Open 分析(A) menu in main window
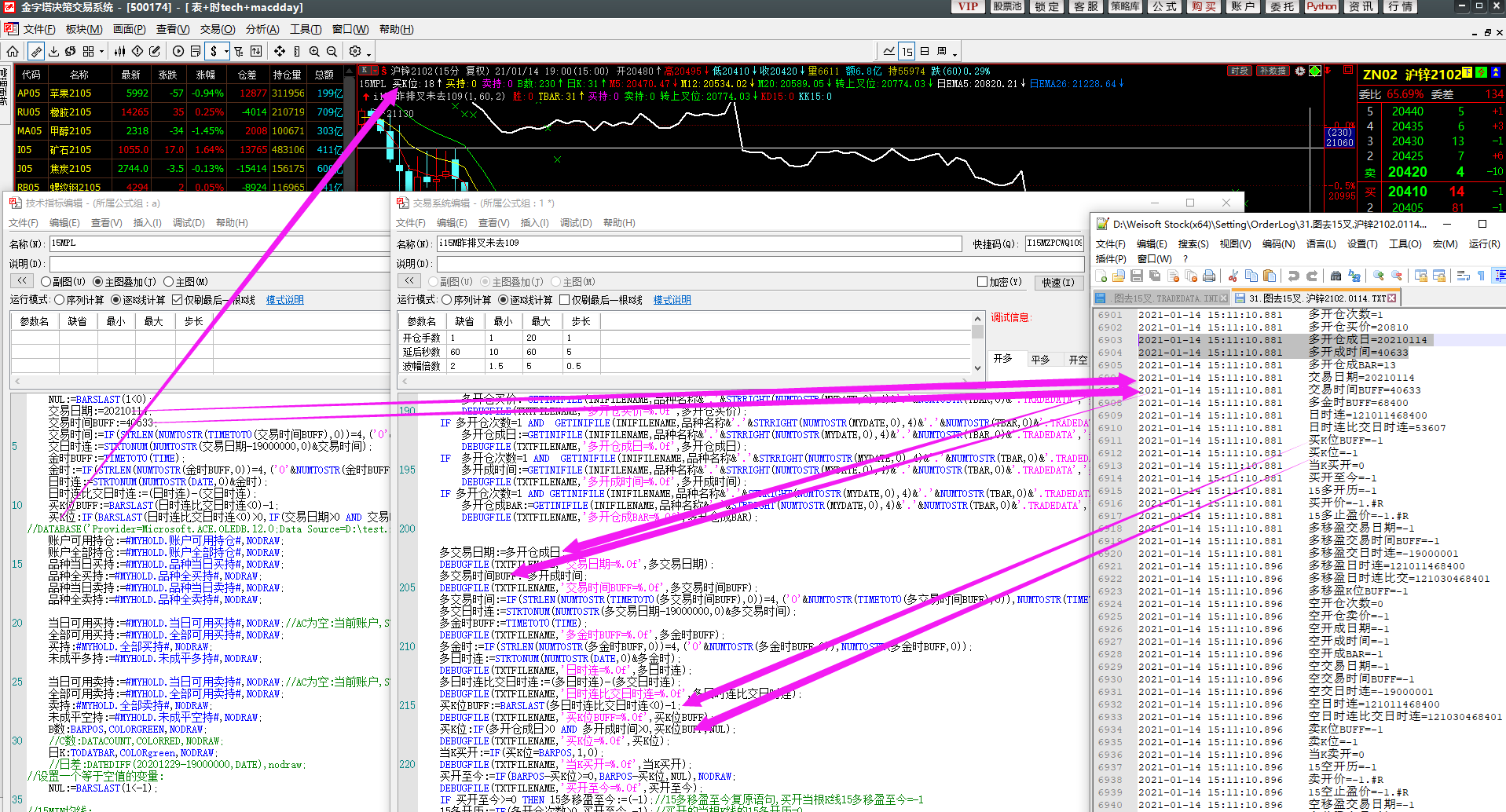This screenshot has width=1506, height=812. [x=262, y=29]
